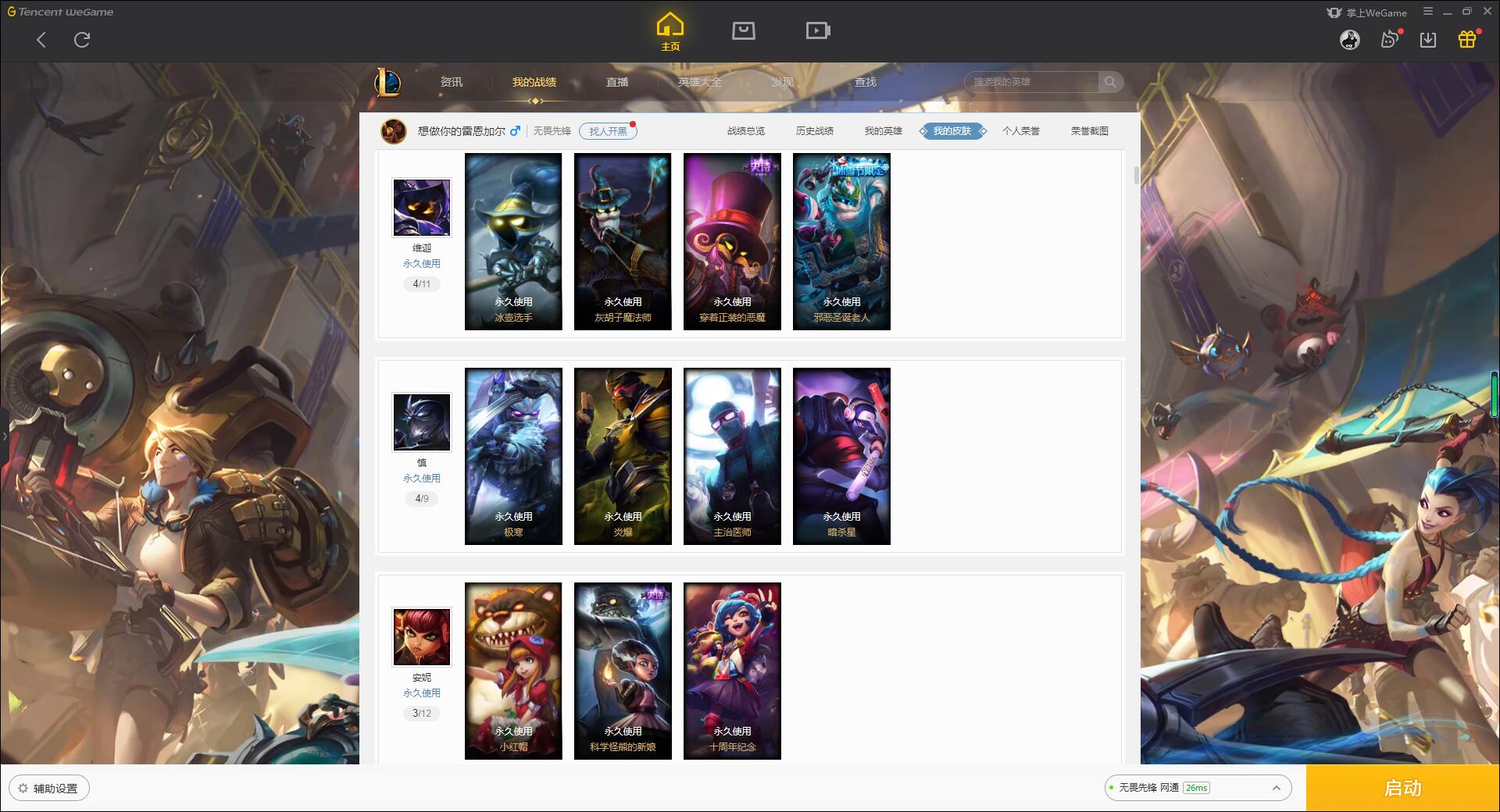Open the store bag icon in top bar
The image size is (1500, 812).
744,31
